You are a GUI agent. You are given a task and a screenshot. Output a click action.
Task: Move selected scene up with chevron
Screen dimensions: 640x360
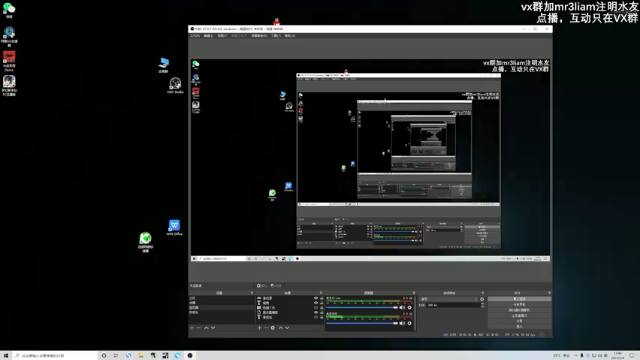pyautogui.click(x=206, y=328)
